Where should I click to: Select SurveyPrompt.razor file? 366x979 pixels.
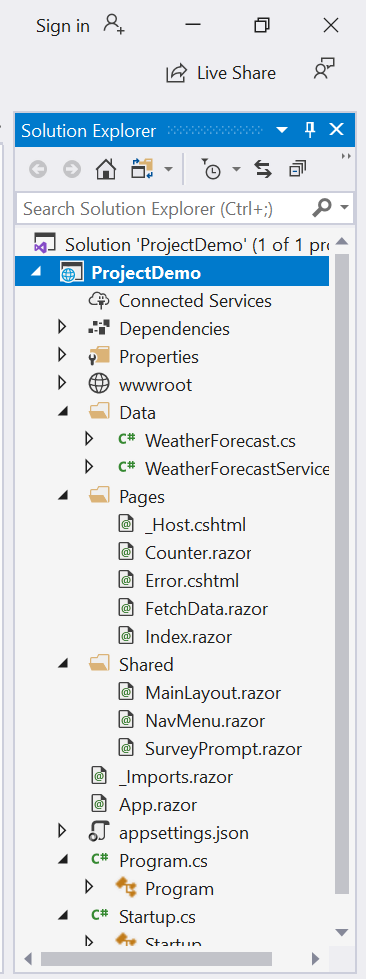(223, 749)
